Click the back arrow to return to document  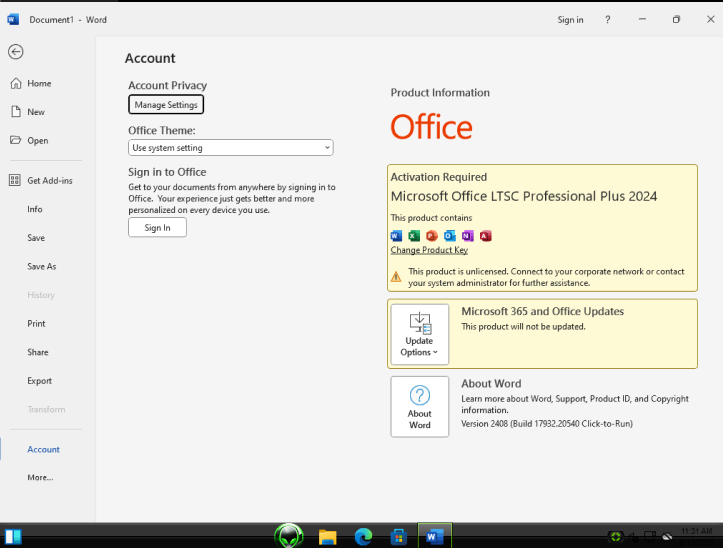pyautogui.click(x=16, y=52)
